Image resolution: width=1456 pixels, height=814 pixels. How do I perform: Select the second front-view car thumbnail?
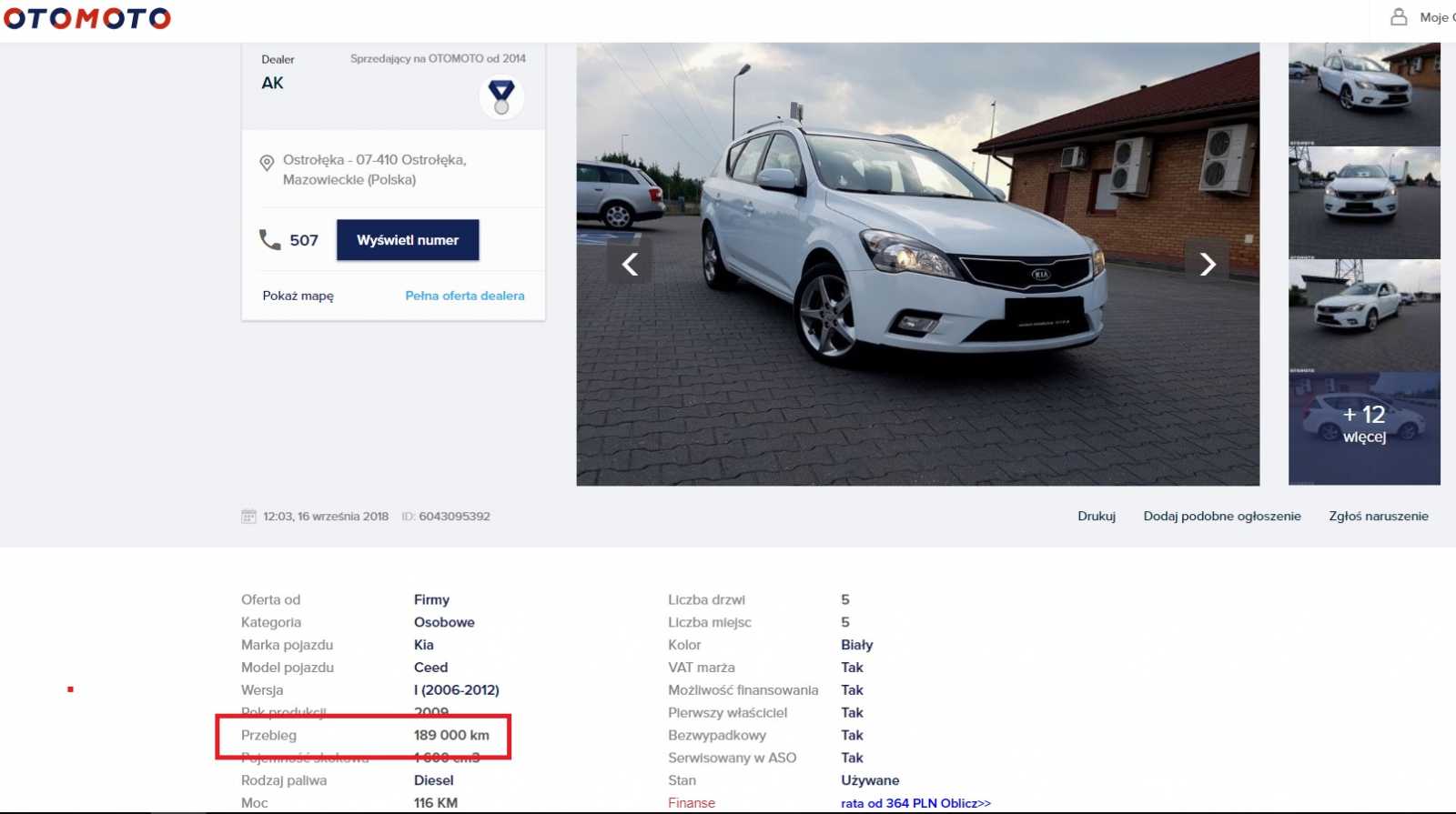click(x=1363, y=204)
